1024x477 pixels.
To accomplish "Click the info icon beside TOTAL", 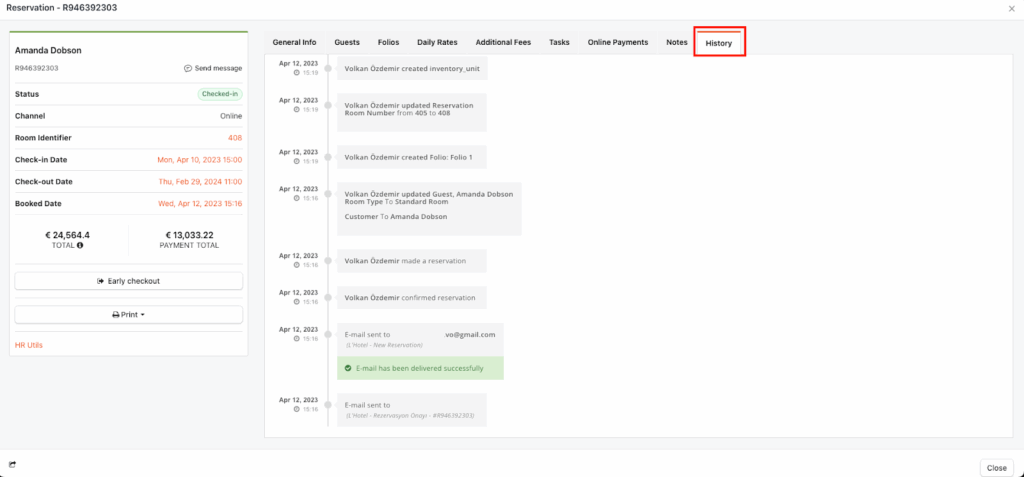I will [80, 245].
